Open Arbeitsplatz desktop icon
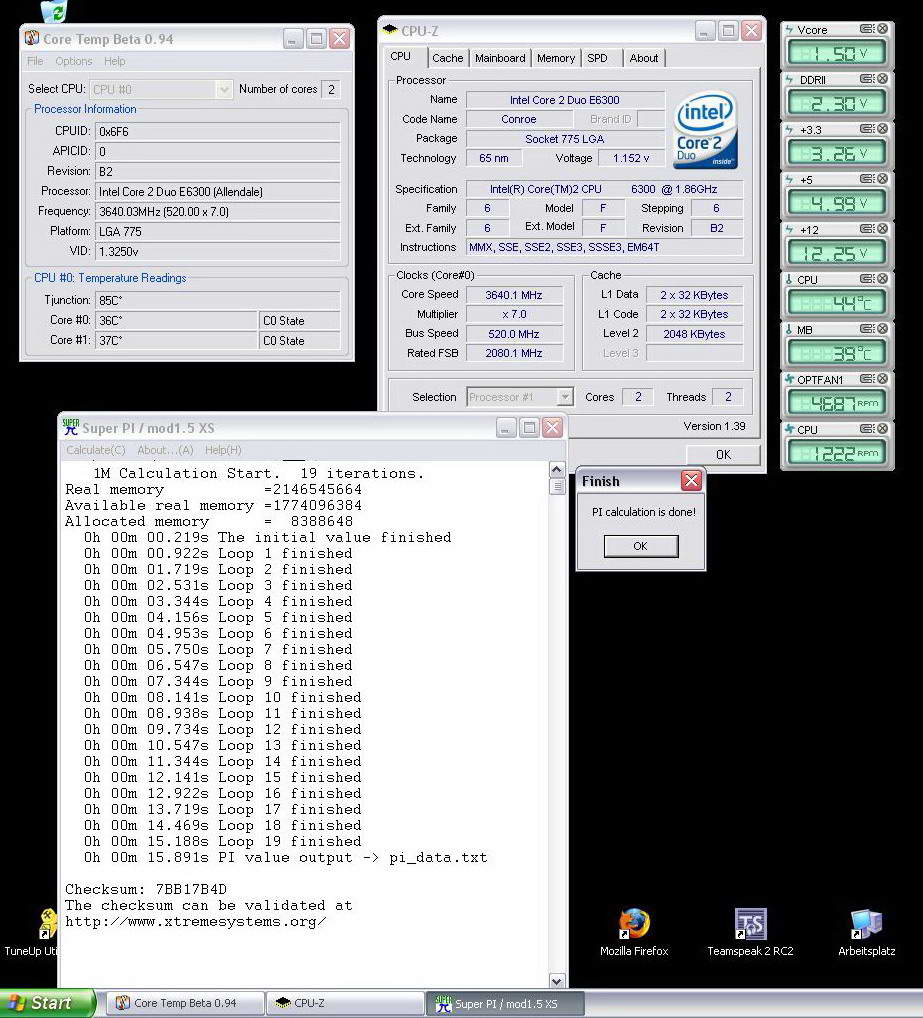This screenshot has width=923, height=1018. [x=867, y=932]
